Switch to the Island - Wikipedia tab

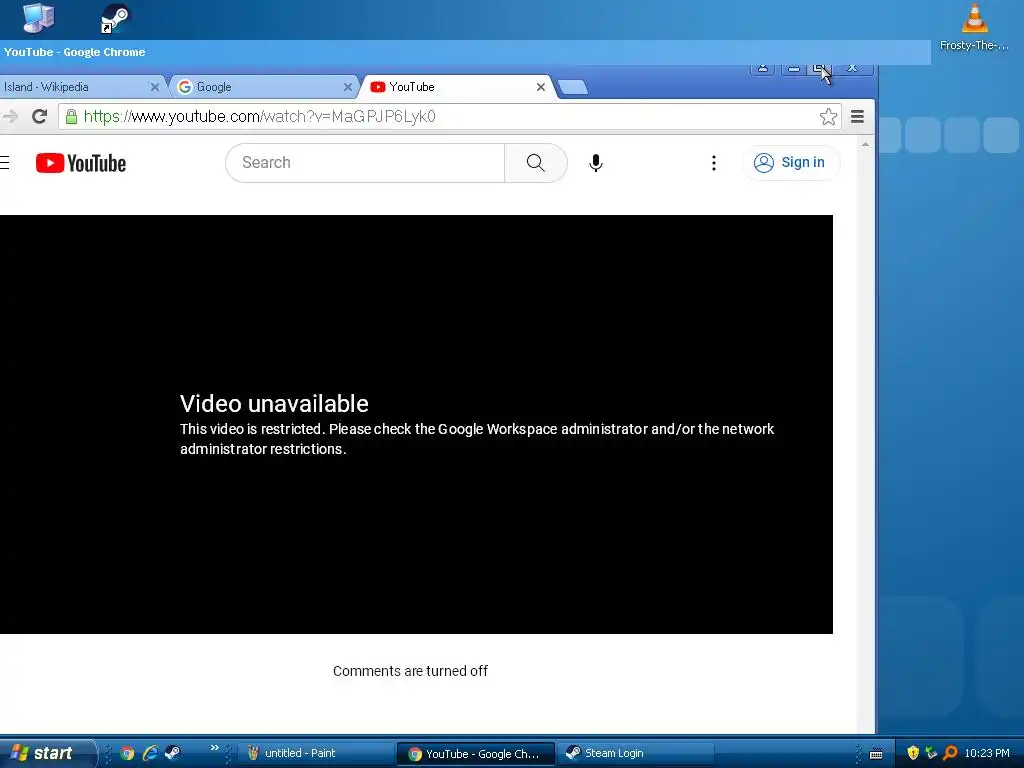[73, 87]
